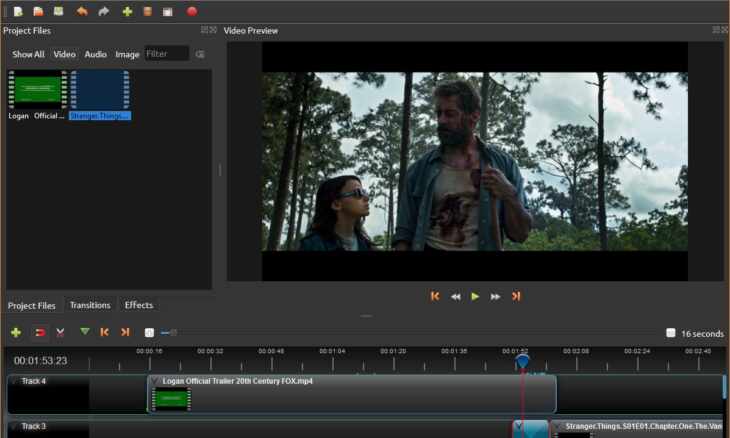The height and width of the screenshot is (438, 730).
Task: Open a project with the folder icon
Action: (x=38, y=11)
